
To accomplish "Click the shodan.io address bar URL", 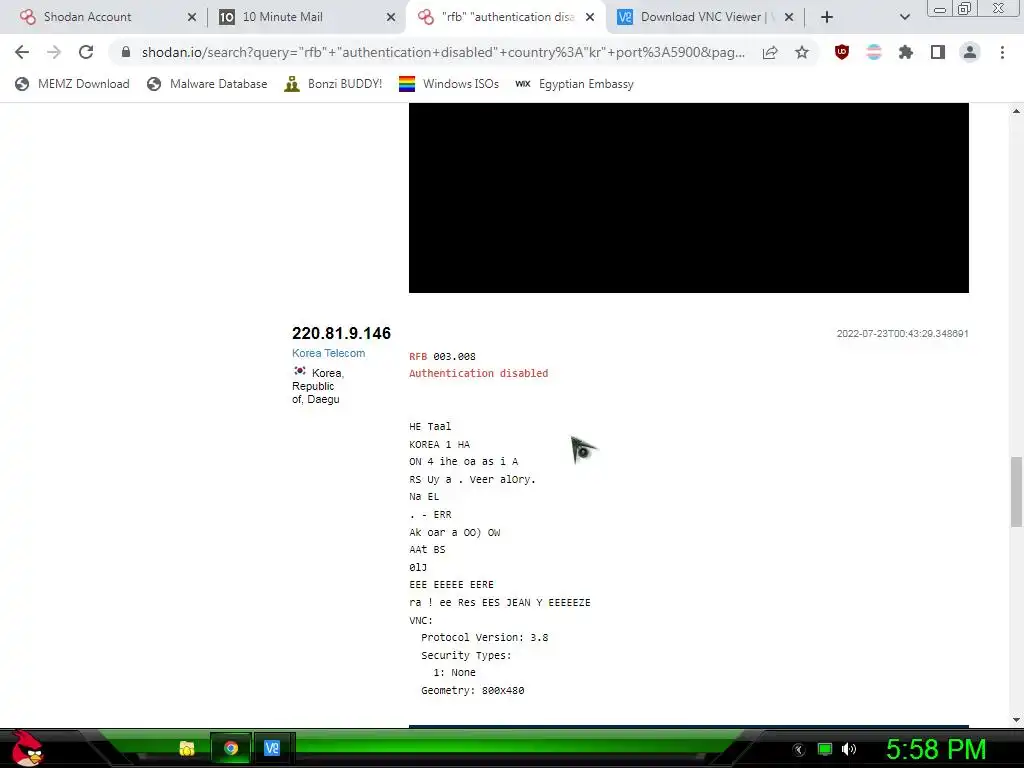I will tap(443, 52).
